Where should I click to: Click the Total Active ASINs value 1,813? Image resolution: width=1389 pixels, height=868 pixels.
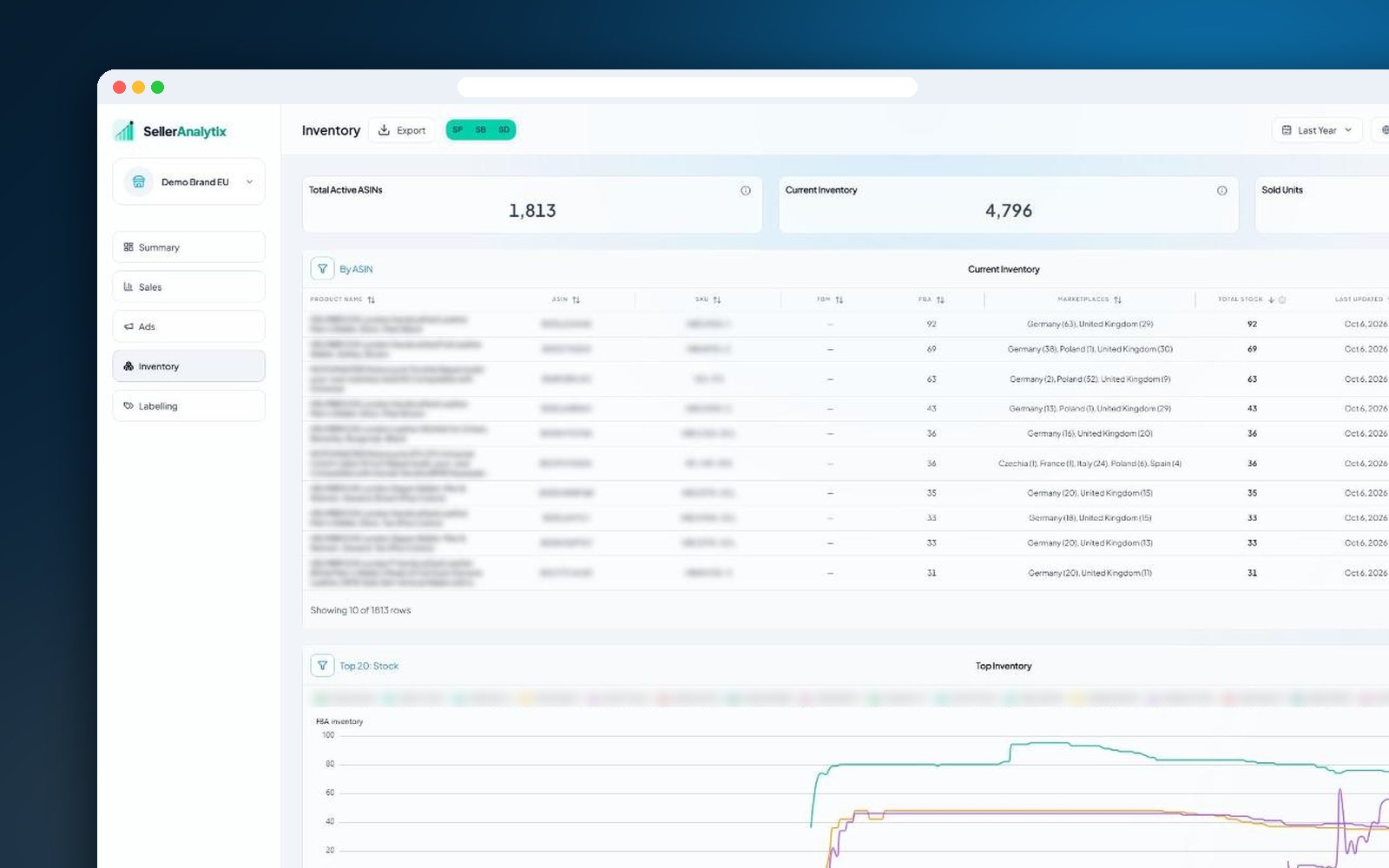coord(532,211)
